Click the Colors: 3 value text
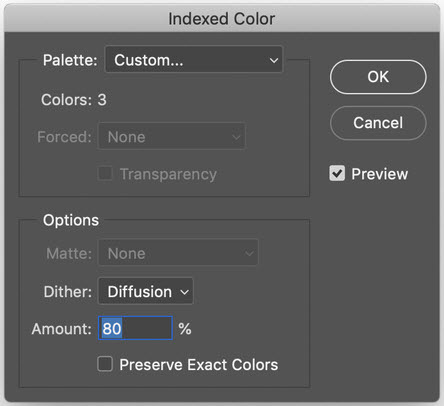The height and width of the screenshot is (406, 444). [102, 100]
